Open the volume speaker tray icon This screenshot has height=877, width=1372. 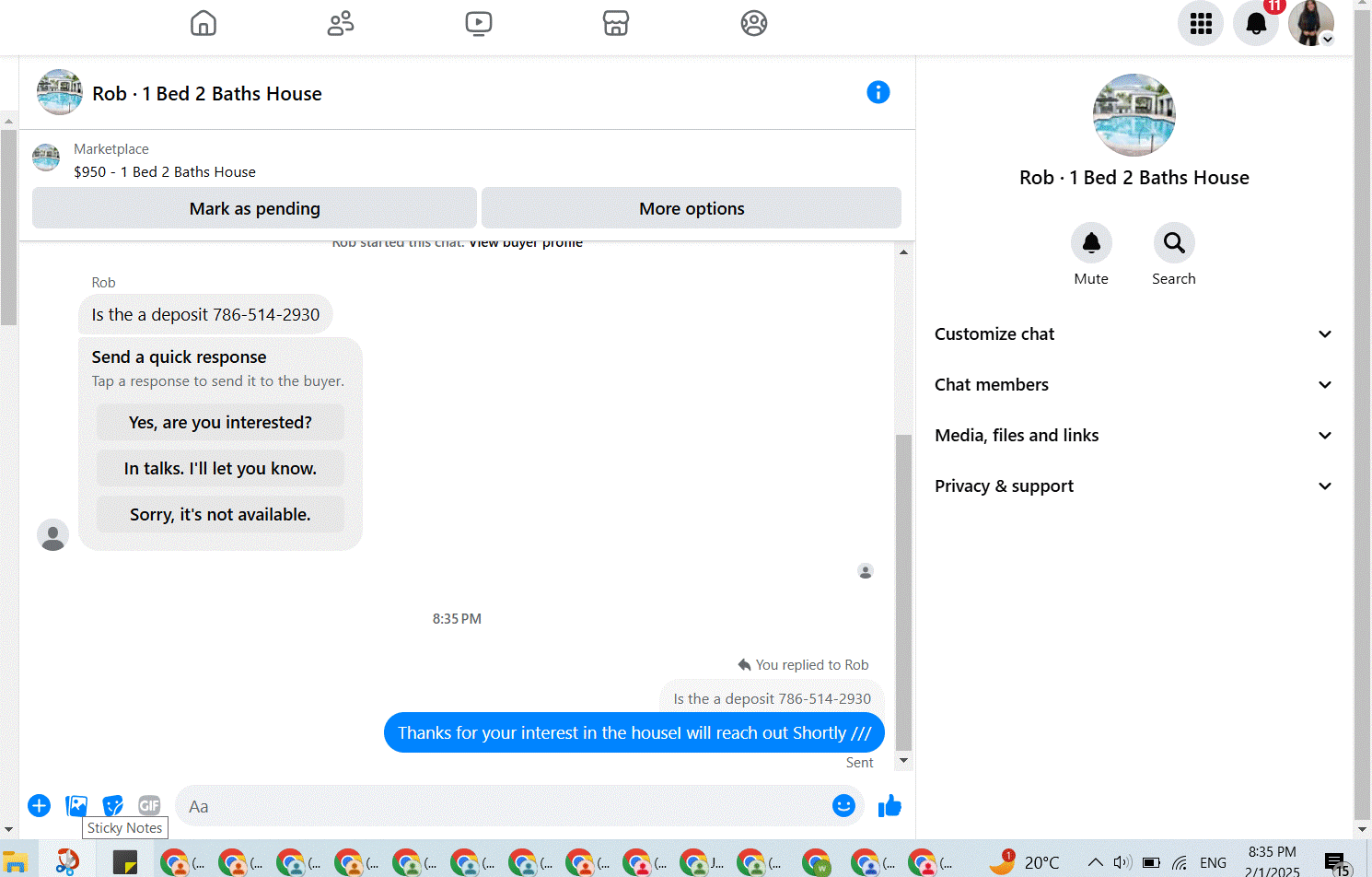click(1122, 862)
